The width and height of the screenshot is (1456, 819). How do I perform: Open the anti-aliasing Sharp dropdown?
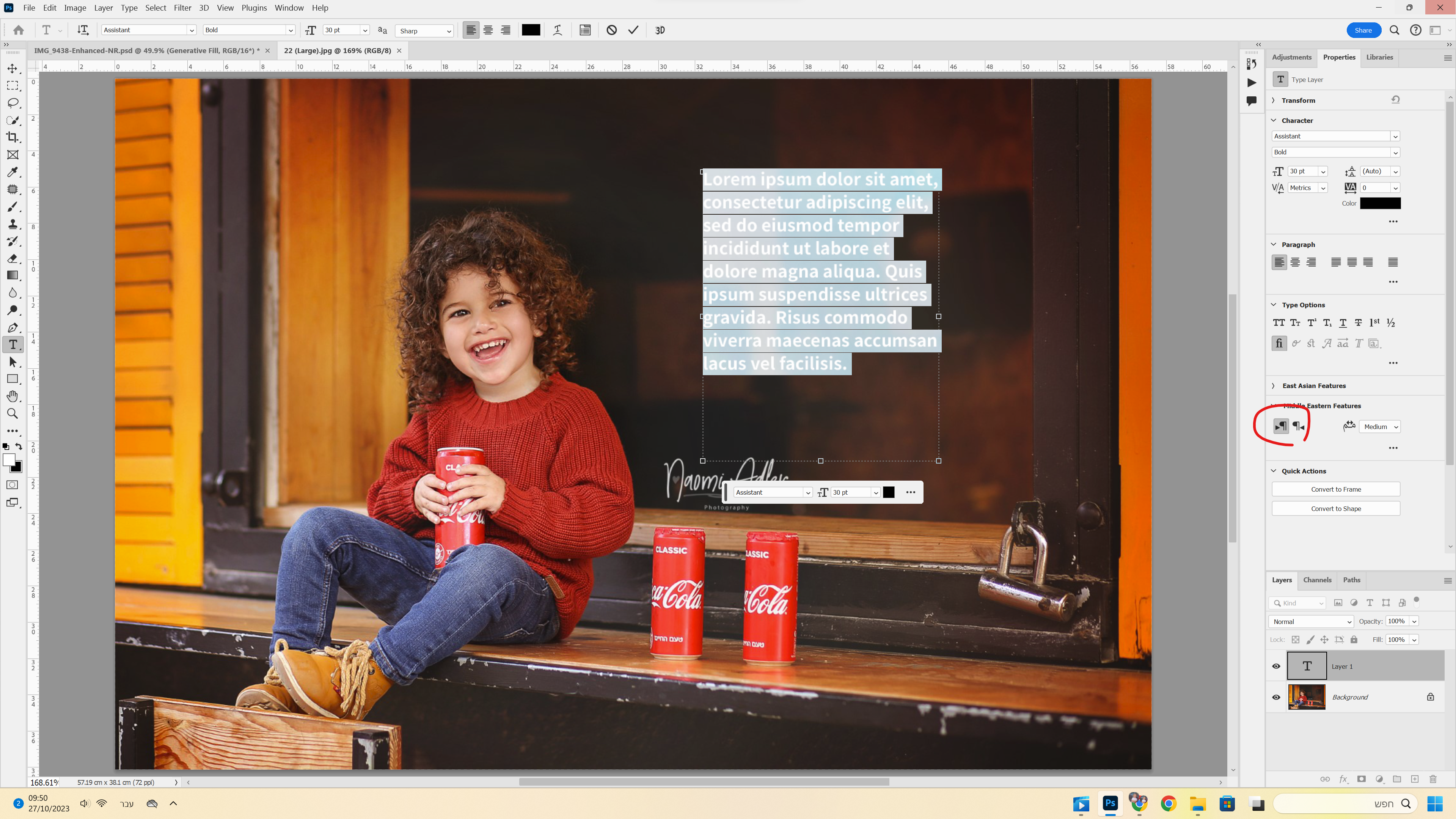click(425, 30)
